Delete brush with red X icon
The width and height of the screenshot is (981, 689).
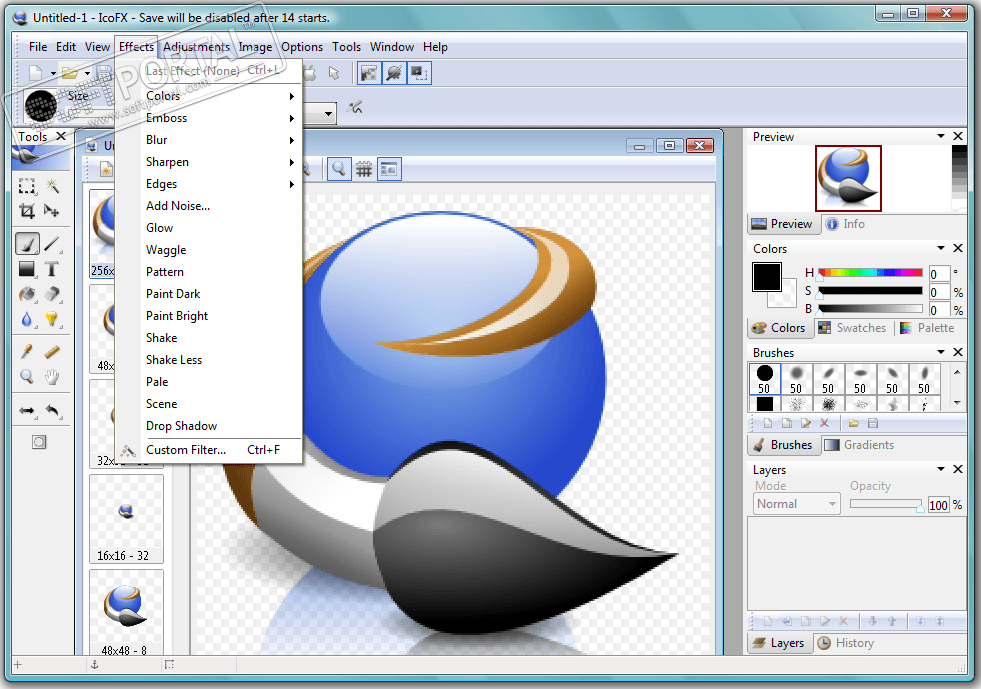coord(825,424)
